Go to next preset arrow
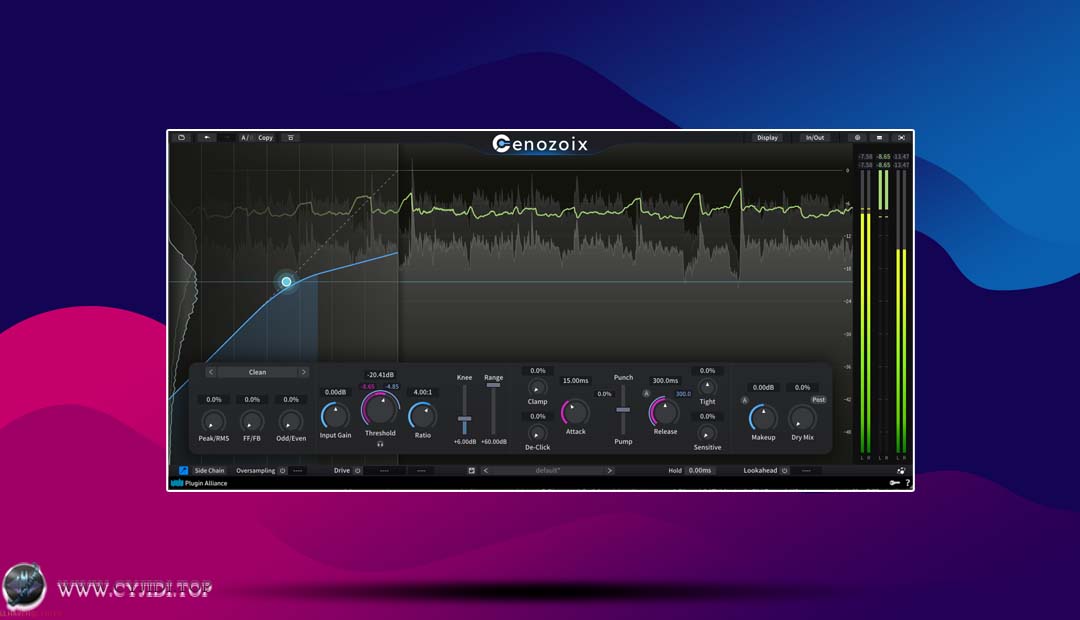1080x620 pixels. [x=610, y=471]
